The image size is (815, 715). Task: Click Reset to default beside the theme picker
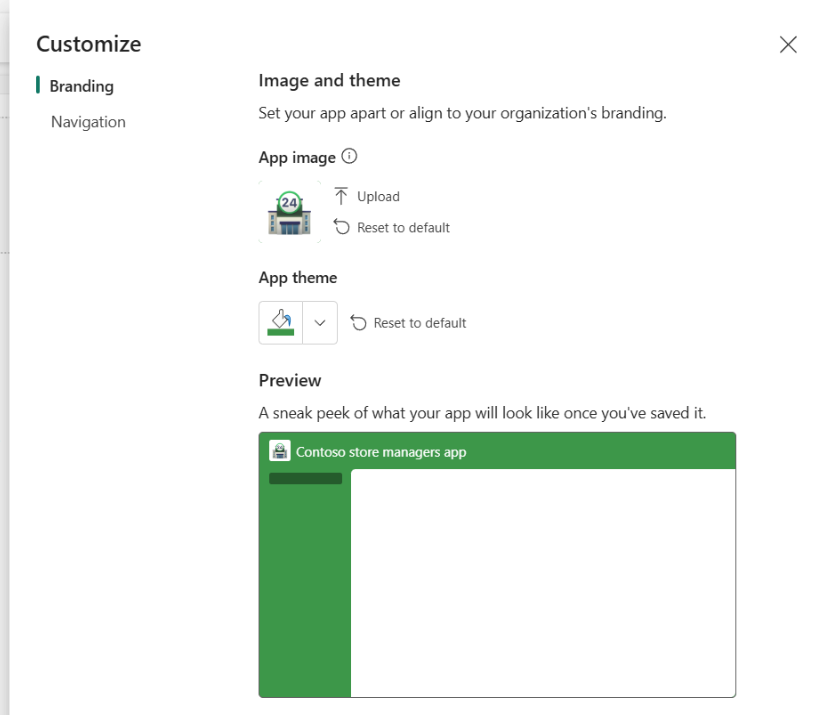(416, 322)
